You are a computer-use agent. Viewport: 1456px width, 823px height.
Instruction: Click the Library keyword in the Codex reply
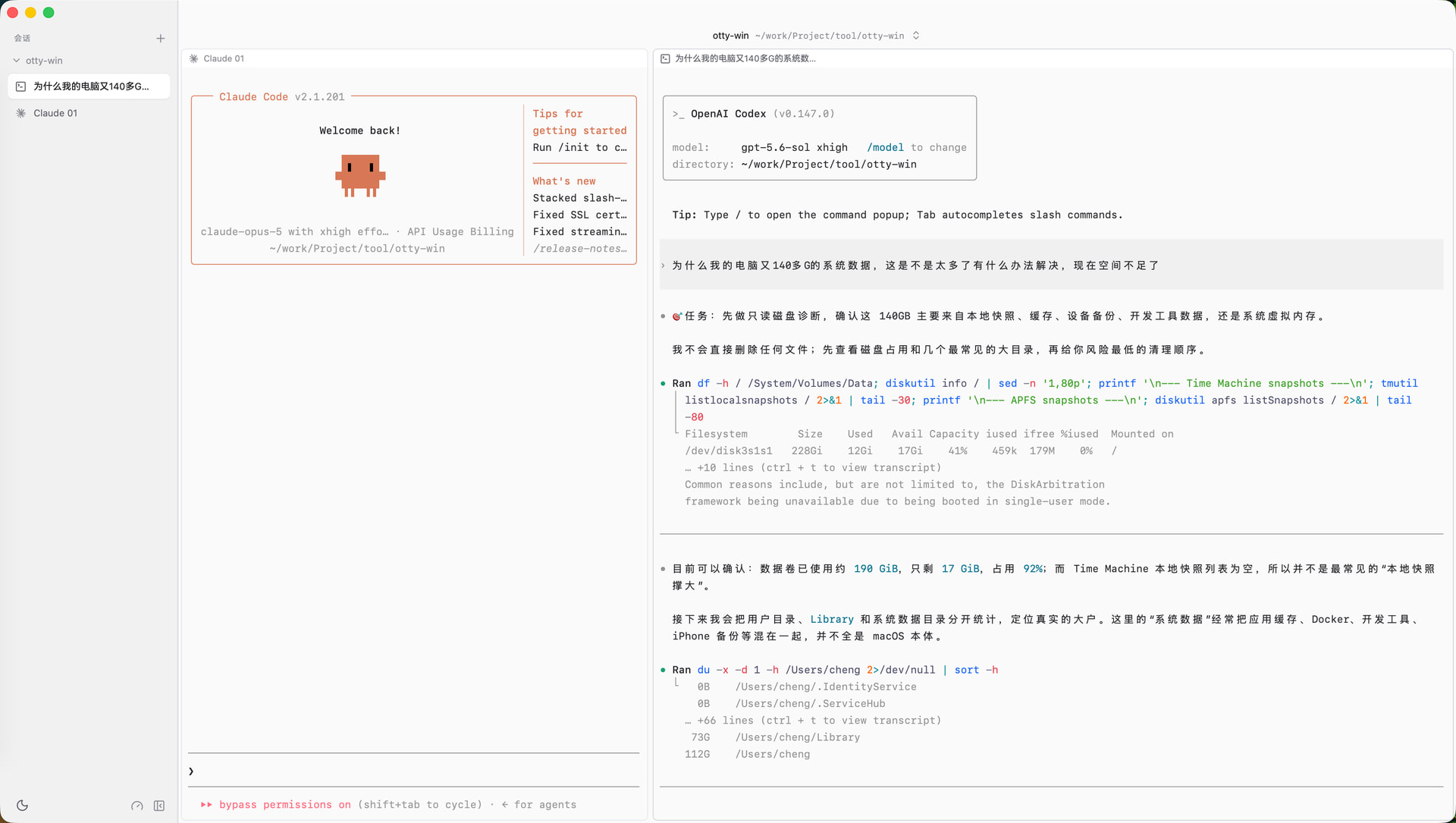832,620
